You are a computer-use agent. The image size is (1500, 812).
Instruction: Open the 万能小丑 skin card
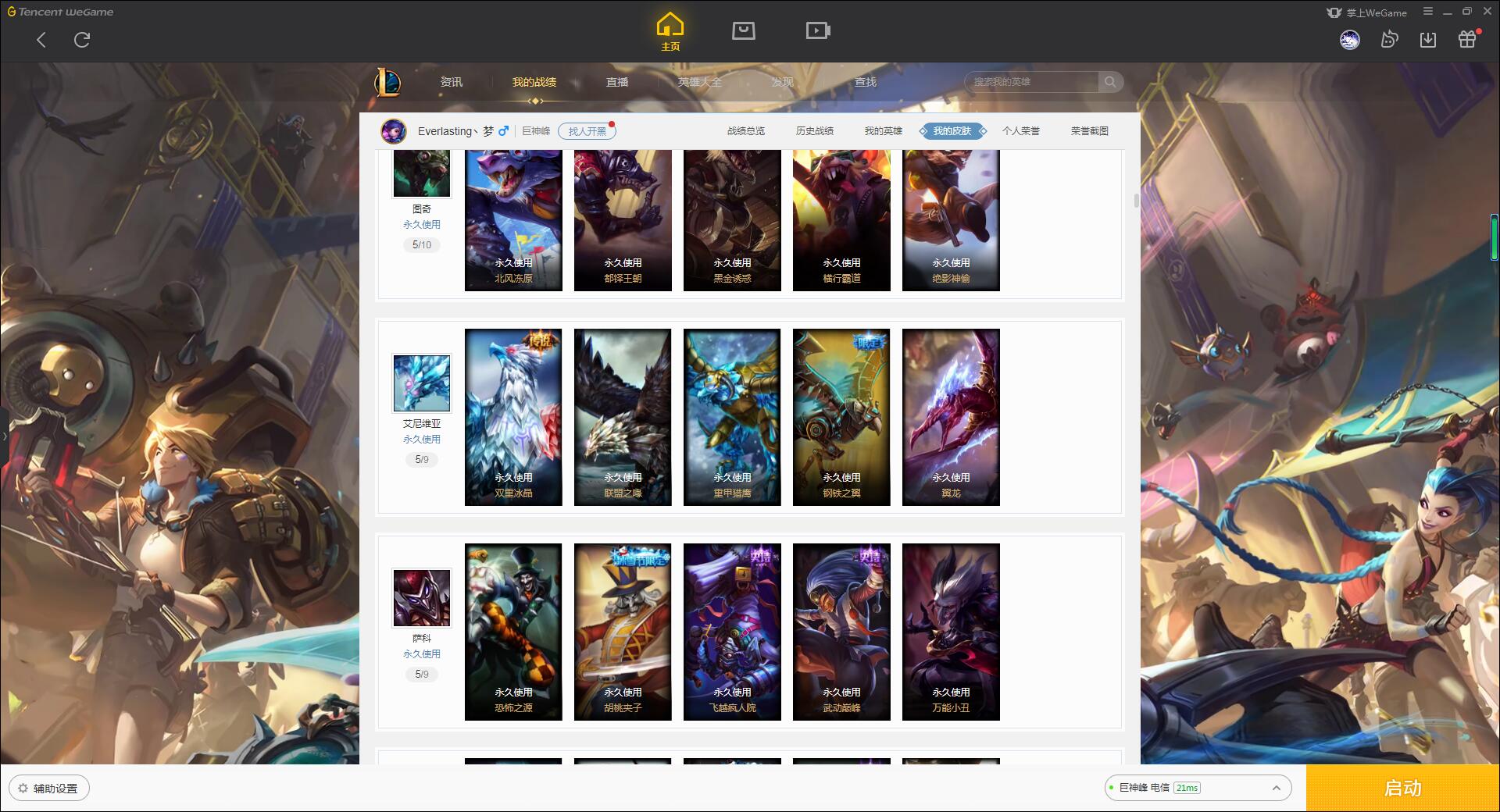(x=951, y=632)
